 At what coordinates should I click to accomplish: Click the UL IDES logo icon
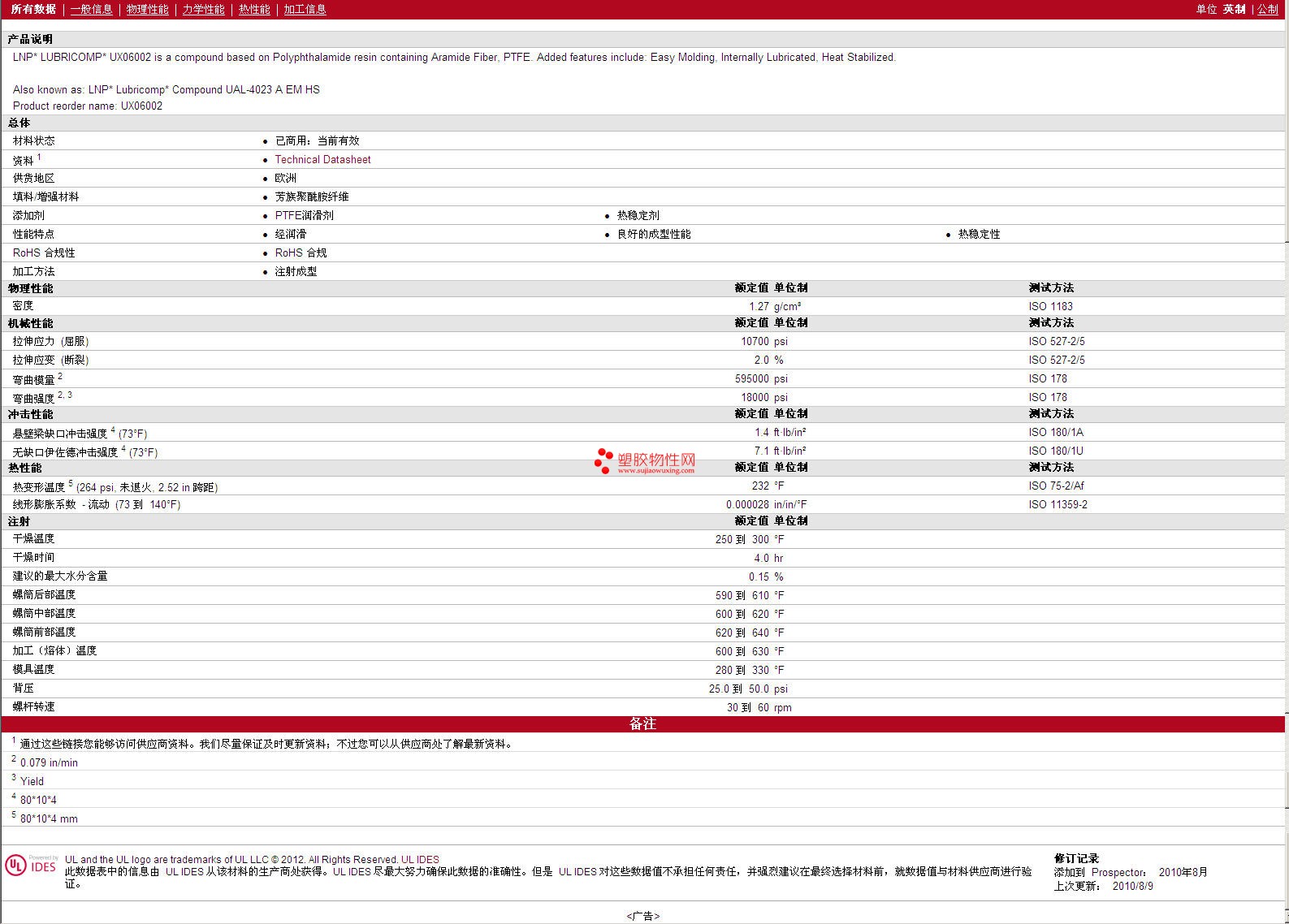pyautogui.click(x=31, y=865)
